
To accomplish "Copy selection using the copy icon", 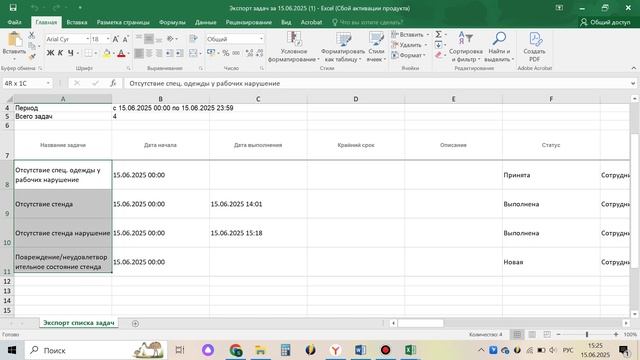I will pyautogui.click(x=32, y=46).
